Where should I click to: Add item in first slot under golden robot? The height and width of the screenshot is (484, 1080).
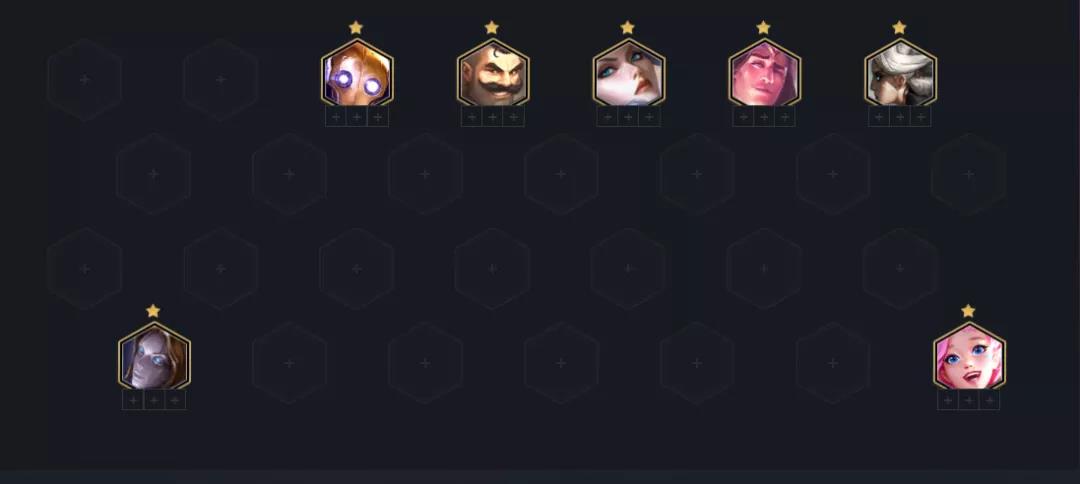(335, 117)
